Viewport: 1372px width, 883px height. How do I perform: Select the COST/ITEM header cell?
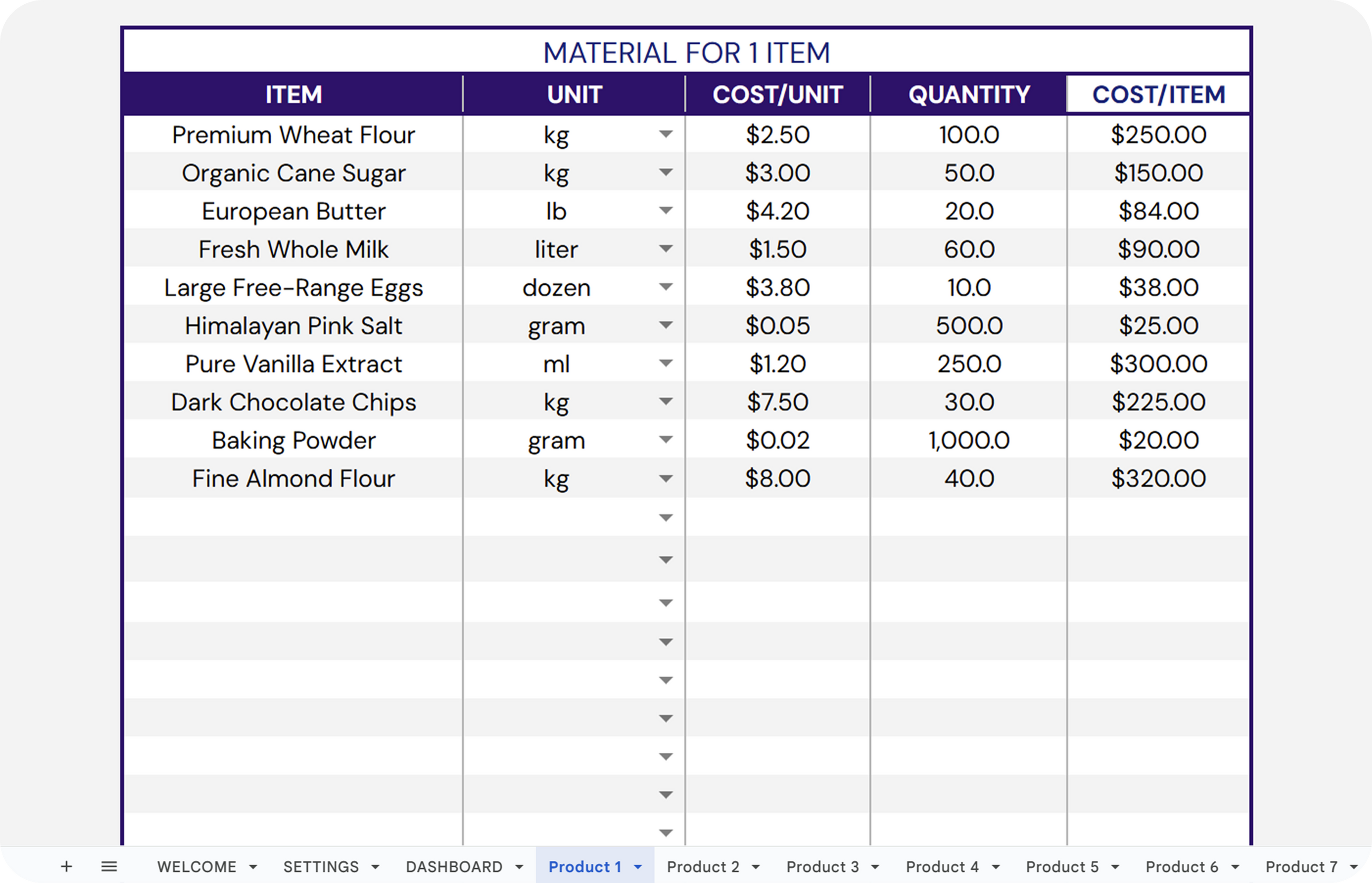[x=1158, y=94]
